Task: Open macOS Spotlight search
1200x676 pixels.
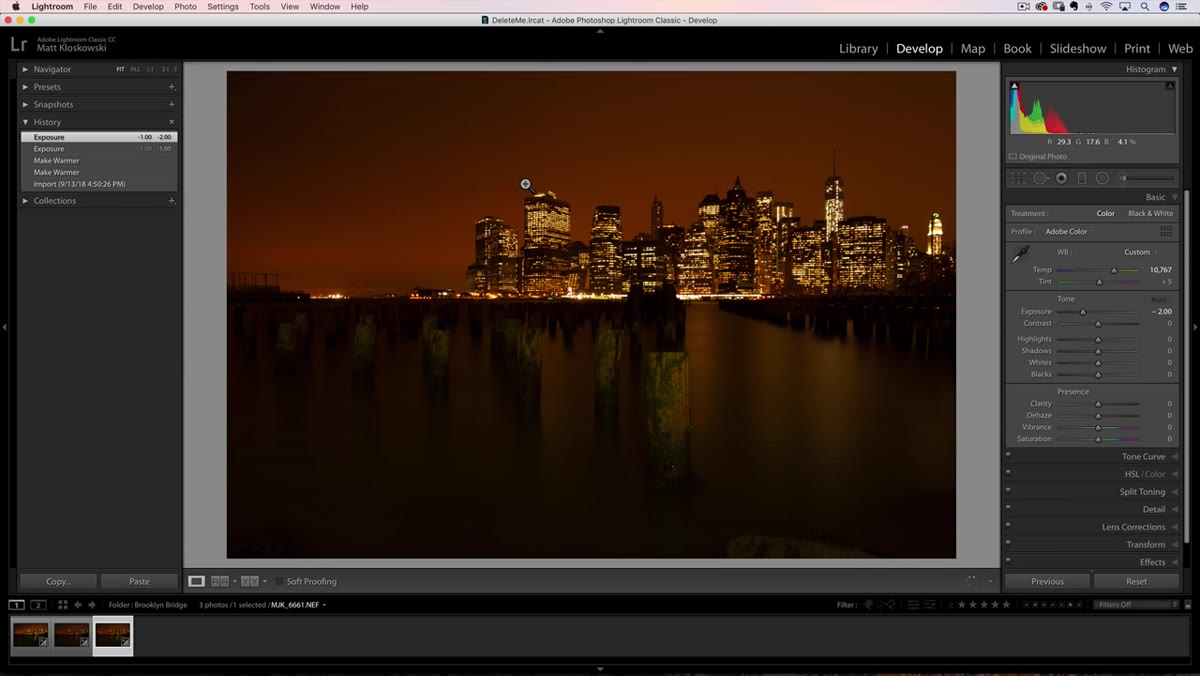Action: [1145, 7]
